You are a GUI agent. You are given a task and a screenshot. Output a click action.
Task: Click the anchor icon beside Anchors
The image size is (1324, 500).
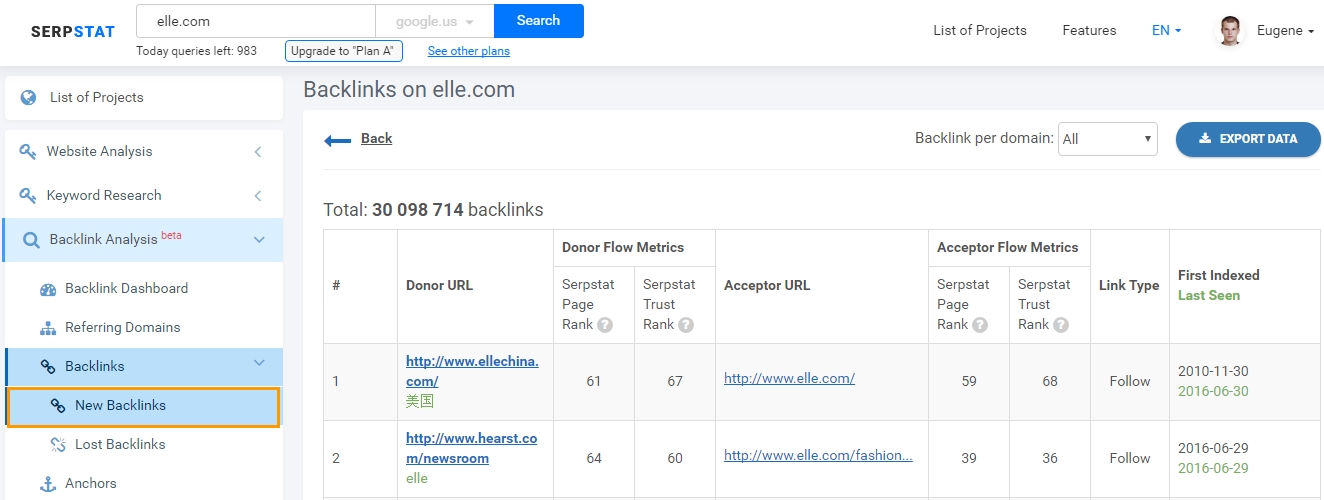click(48, 484)
